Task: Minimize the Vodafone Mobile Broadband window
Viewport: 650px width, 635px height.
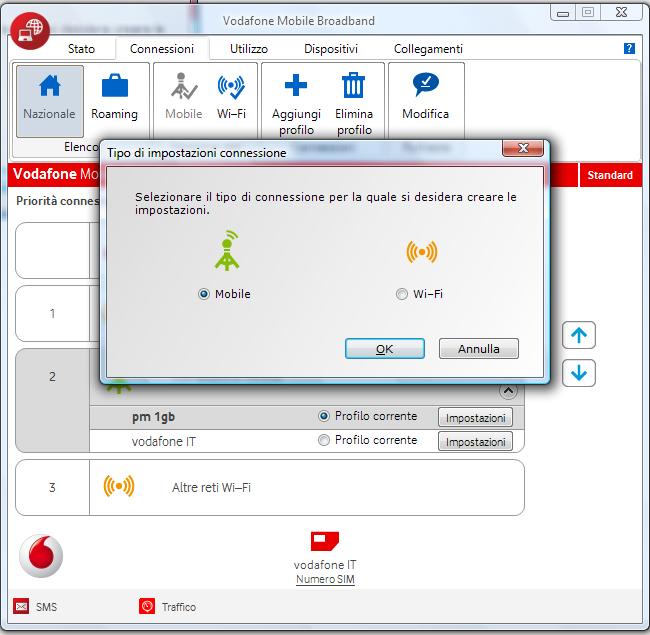Action: [x=563, y=13]
